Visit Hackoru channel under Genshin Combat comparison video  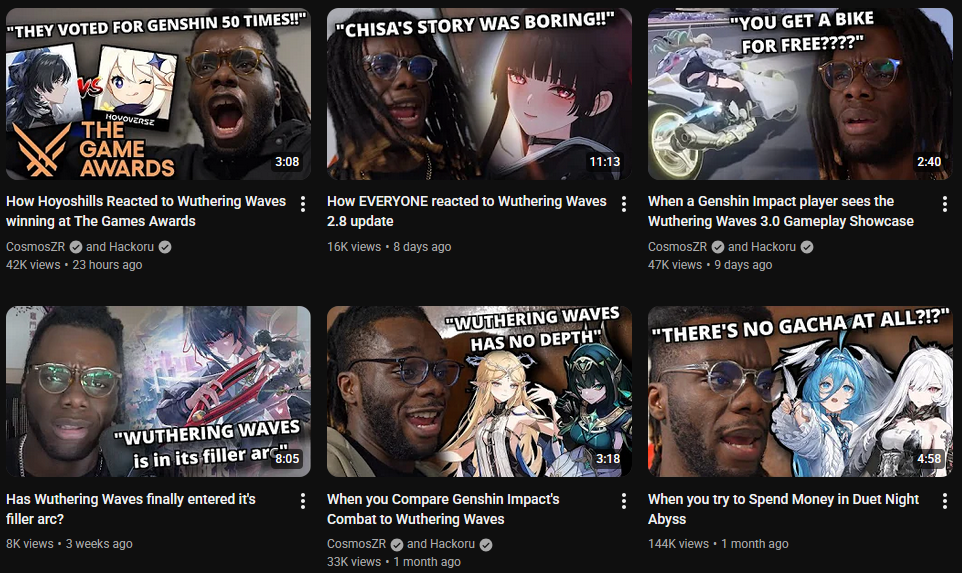pyautogui.click(x=441, y=544)
